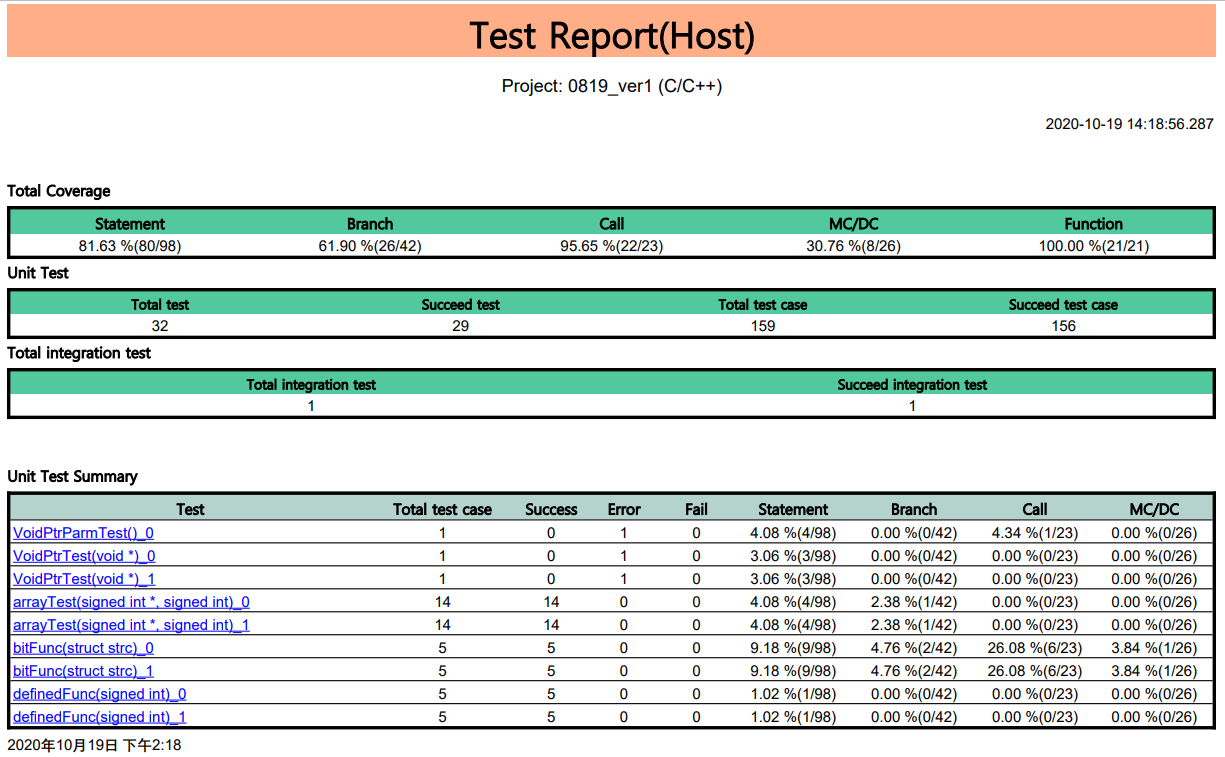Click "Call" header in Unit Test Summary table
Viewport: 1225px width, 757px height.
pyautogui.click(x=1035, y=509)
